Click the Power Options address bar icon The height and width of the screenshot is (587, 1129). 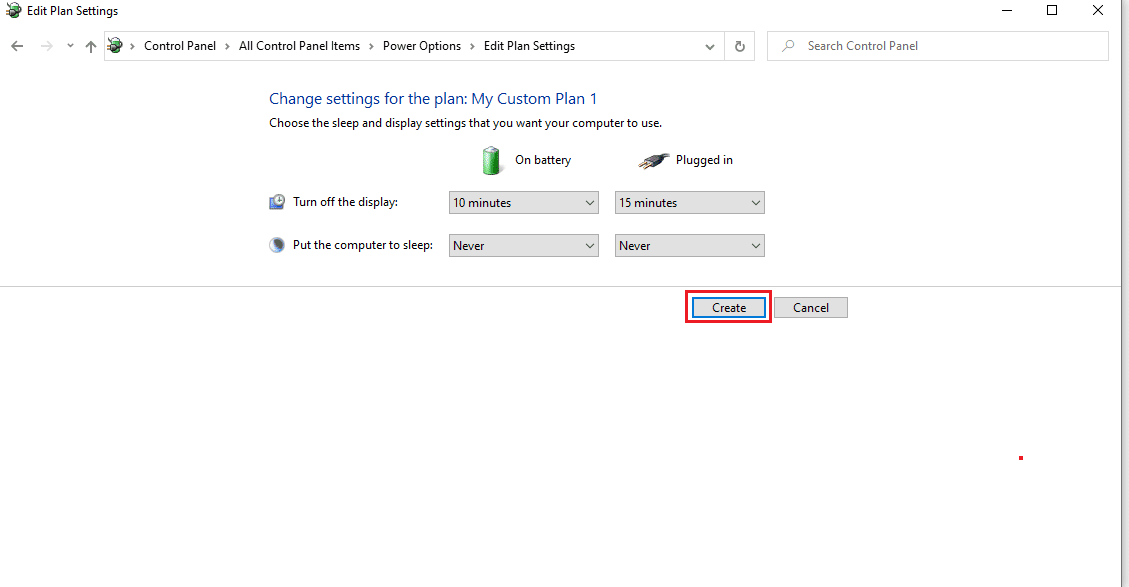coord(115,46)
